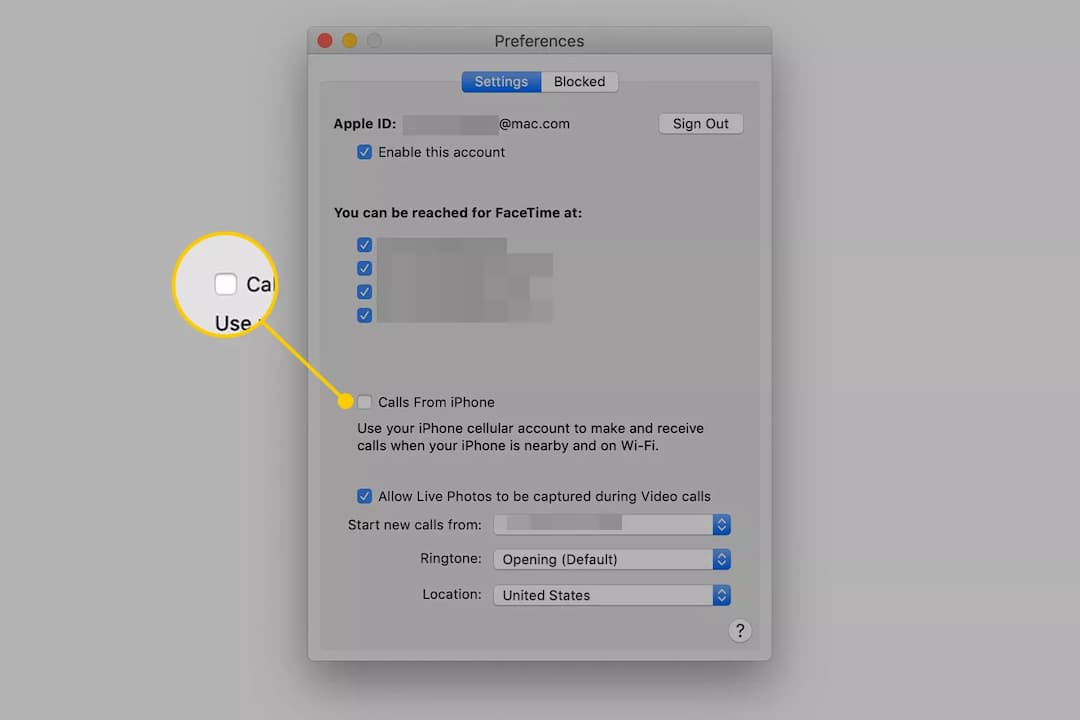Viewport: 1080px width, 720px height.
Task: Open the Ringtone dropdown showing Opening (Default)
Action: click(x=612, y=559)
